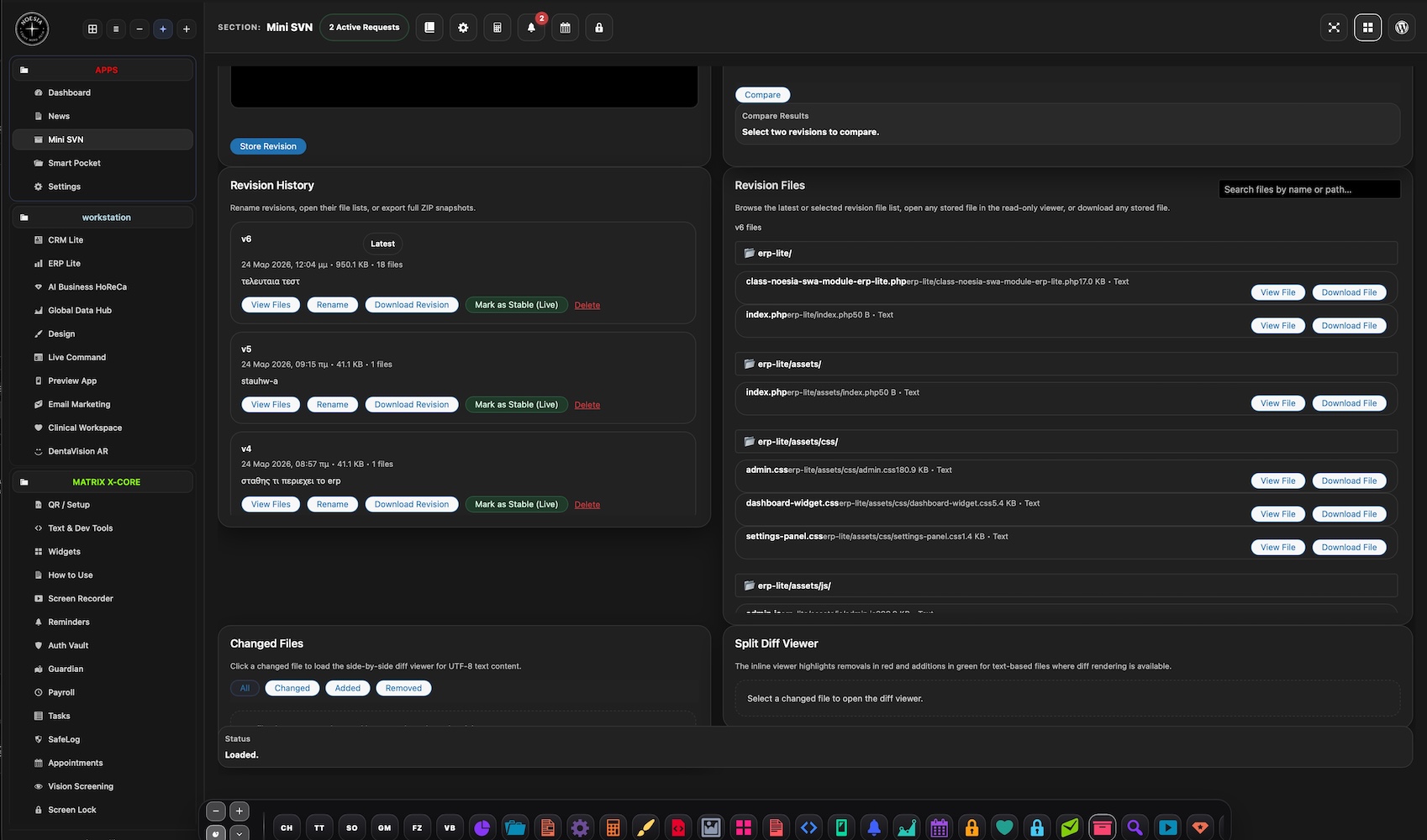Open the 2 Active Requests pill
1427x840 pixels.
pyautogui.click(x=364, y=28)
